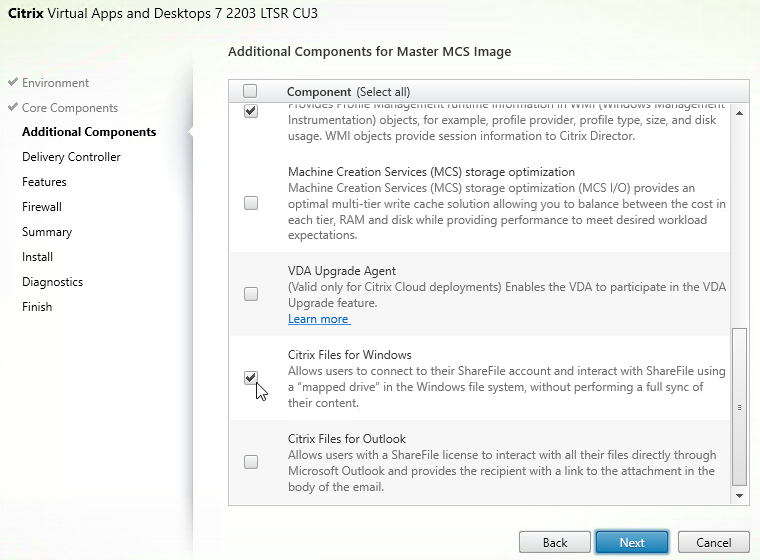The image size is (760, 560).
Task: Jump to the Firewall step
Action: 42,207
